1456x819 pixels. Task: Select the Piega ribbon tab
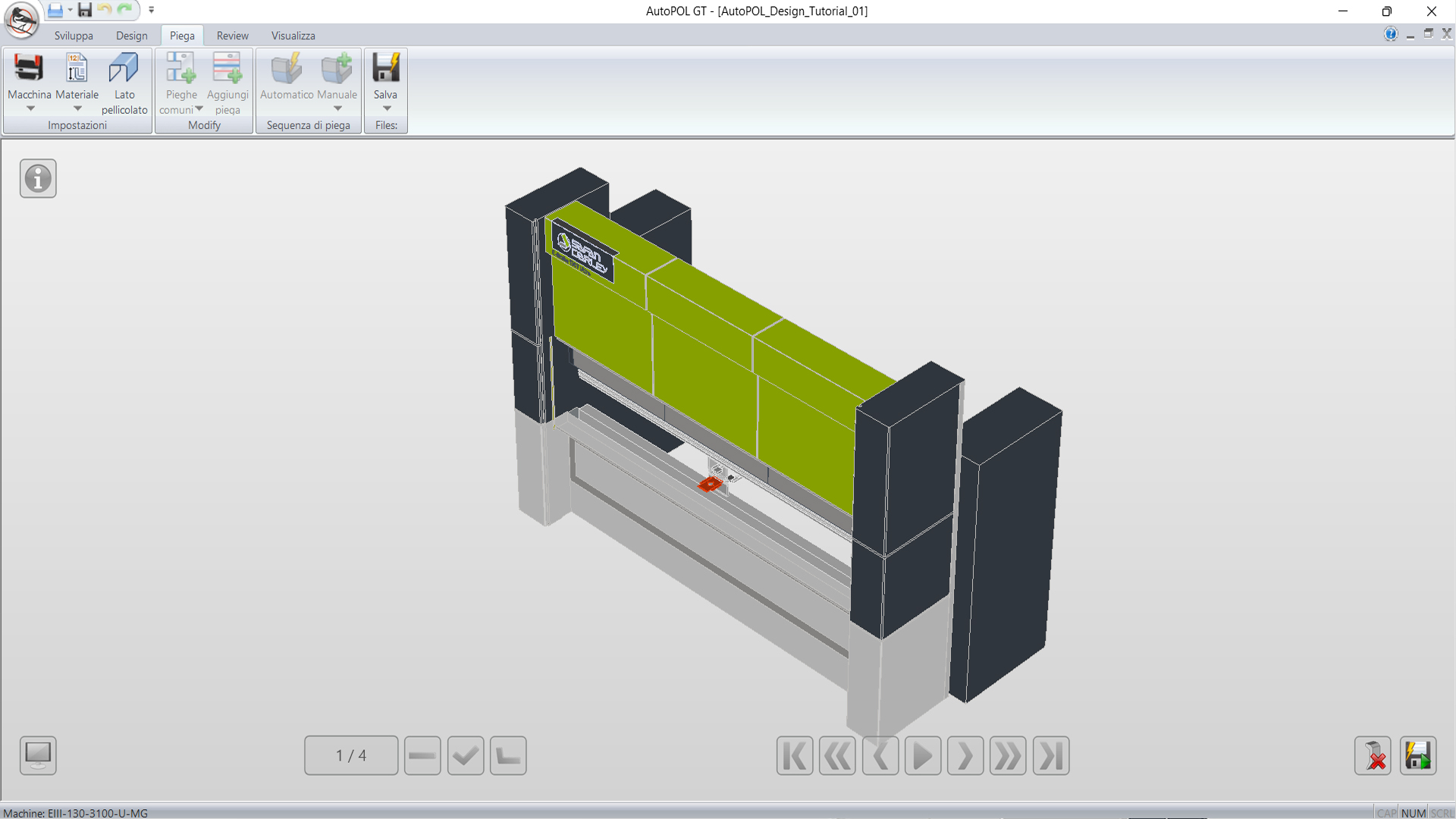click(x=182, y=36)
